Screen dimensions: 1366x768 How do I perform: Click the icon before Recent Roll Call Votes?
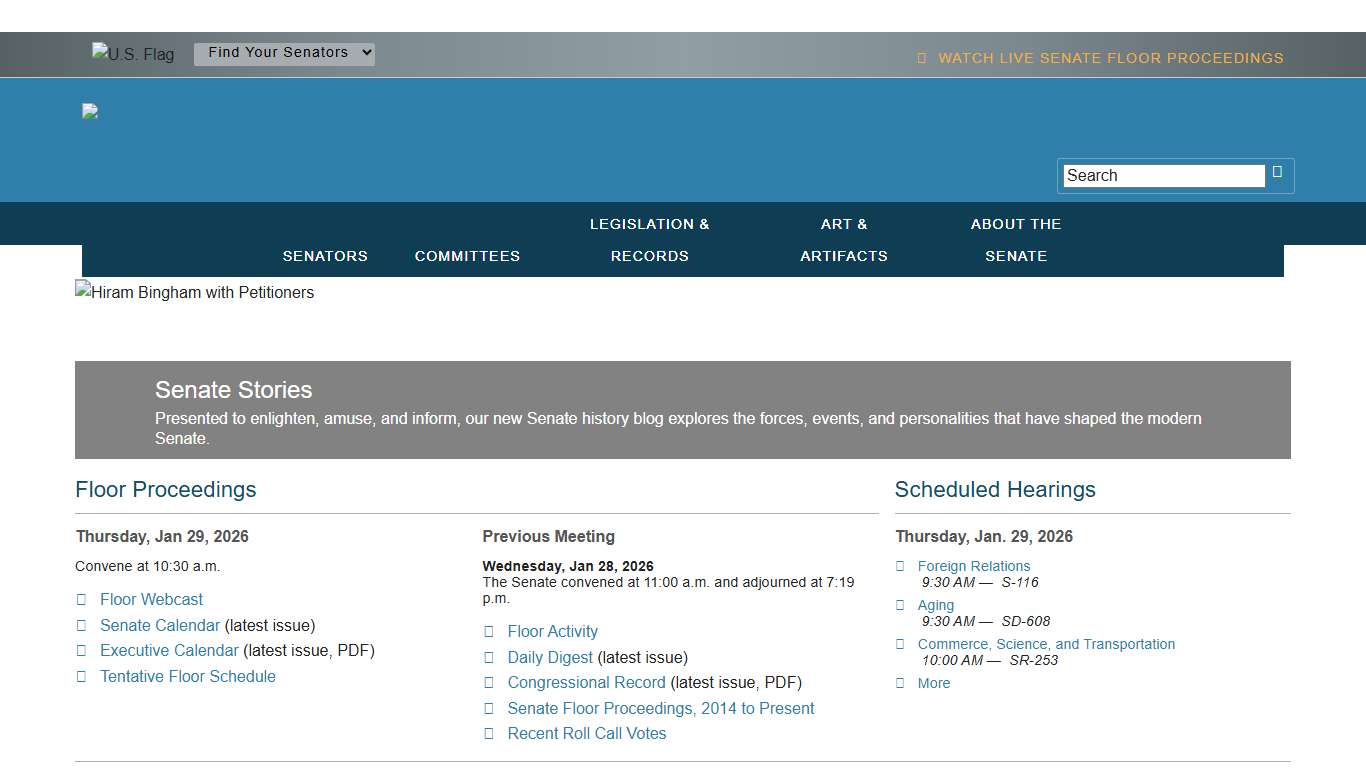pos(489,734)
